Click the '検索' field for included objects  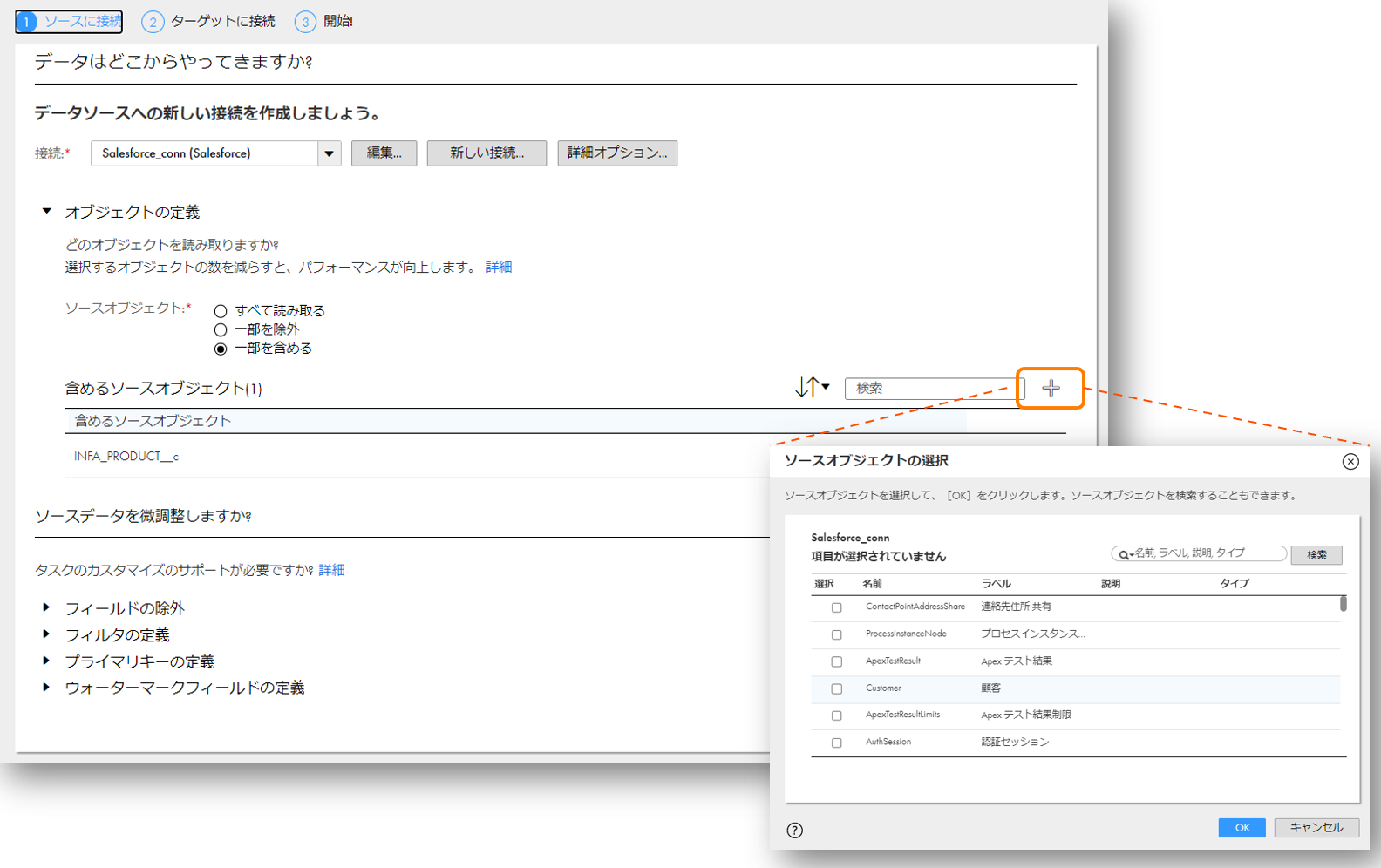click(935, 389)
